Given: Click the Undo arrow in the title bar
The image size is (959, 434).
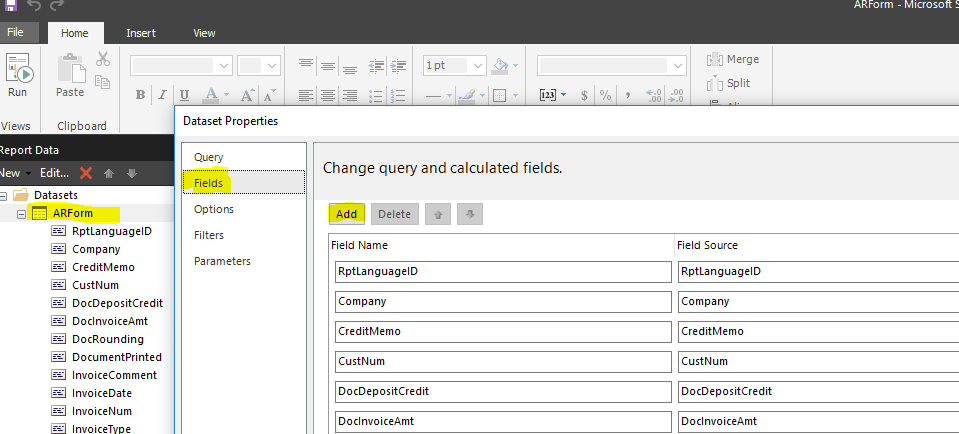Looking at the screenshot, I should 34,5.
